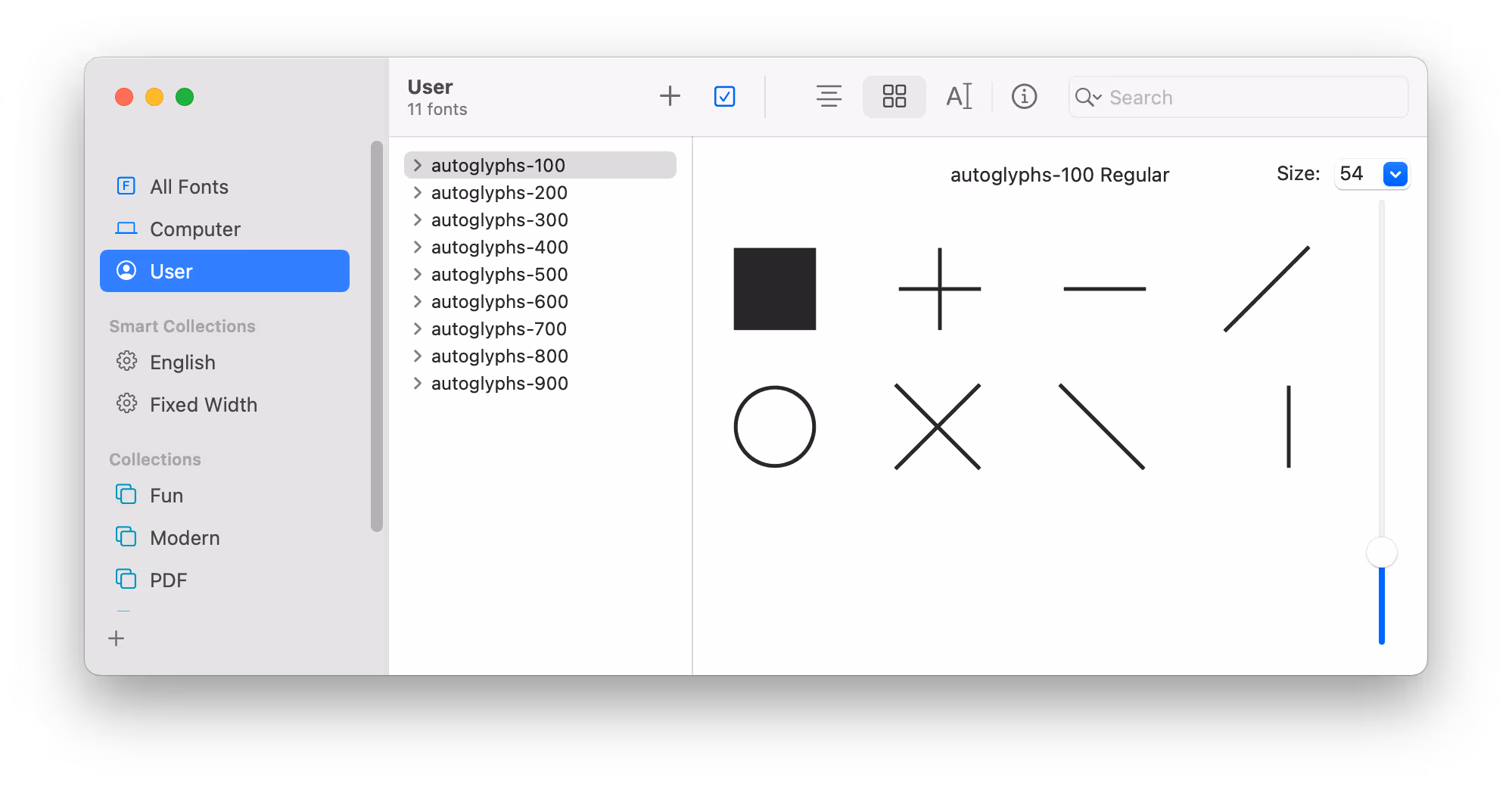The height and width of the screenshot is (787, 1512).
Task: Show the font information panel
Action: pos(1024,96)
